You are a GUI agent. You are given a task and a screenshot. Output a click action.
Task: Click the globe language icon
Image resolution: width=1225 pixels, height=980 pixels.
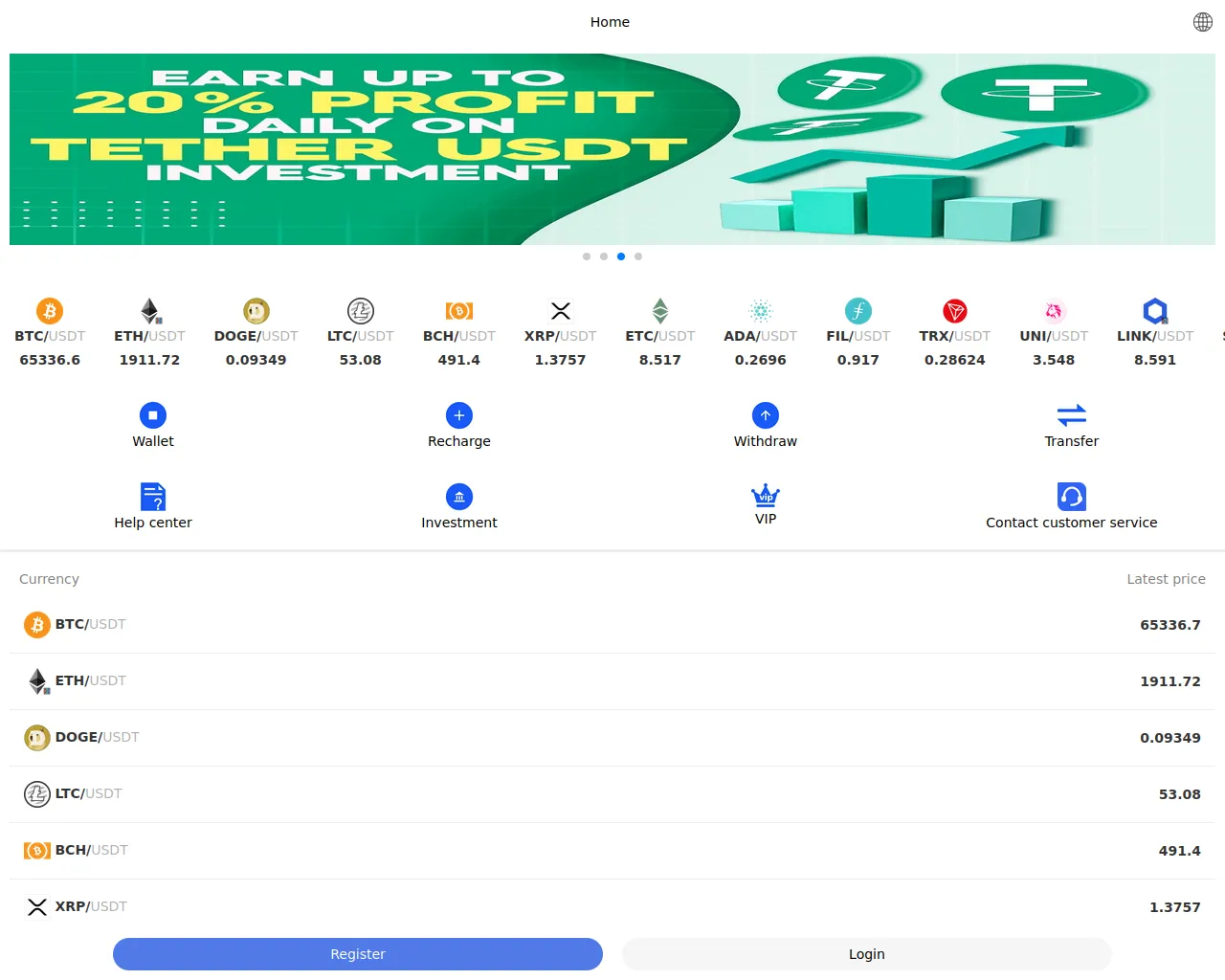(x=1203, y=22)
